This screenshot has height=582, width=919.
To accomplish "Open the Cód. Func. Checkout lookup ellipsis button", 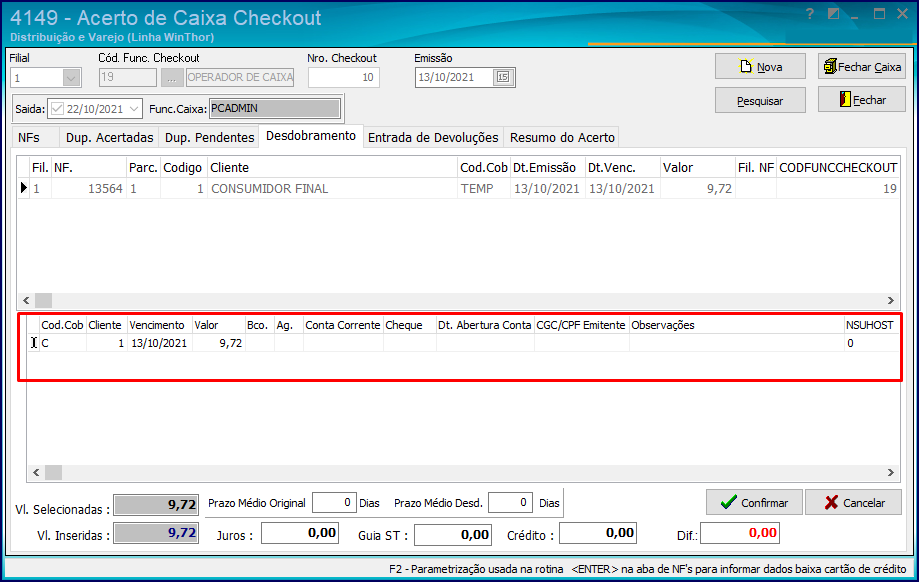I will 172,77.
